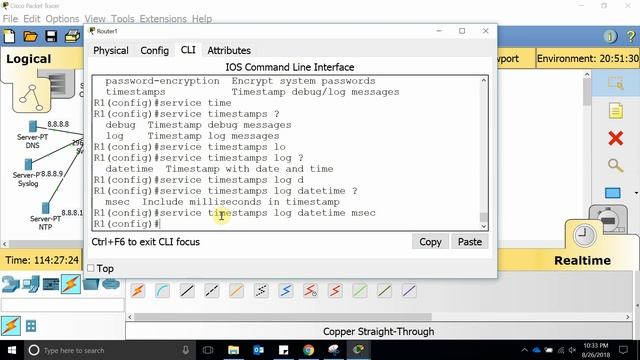Pick the red Serial DCE cable with clock
Screen dimensions: 640x360
click(310, 291)
